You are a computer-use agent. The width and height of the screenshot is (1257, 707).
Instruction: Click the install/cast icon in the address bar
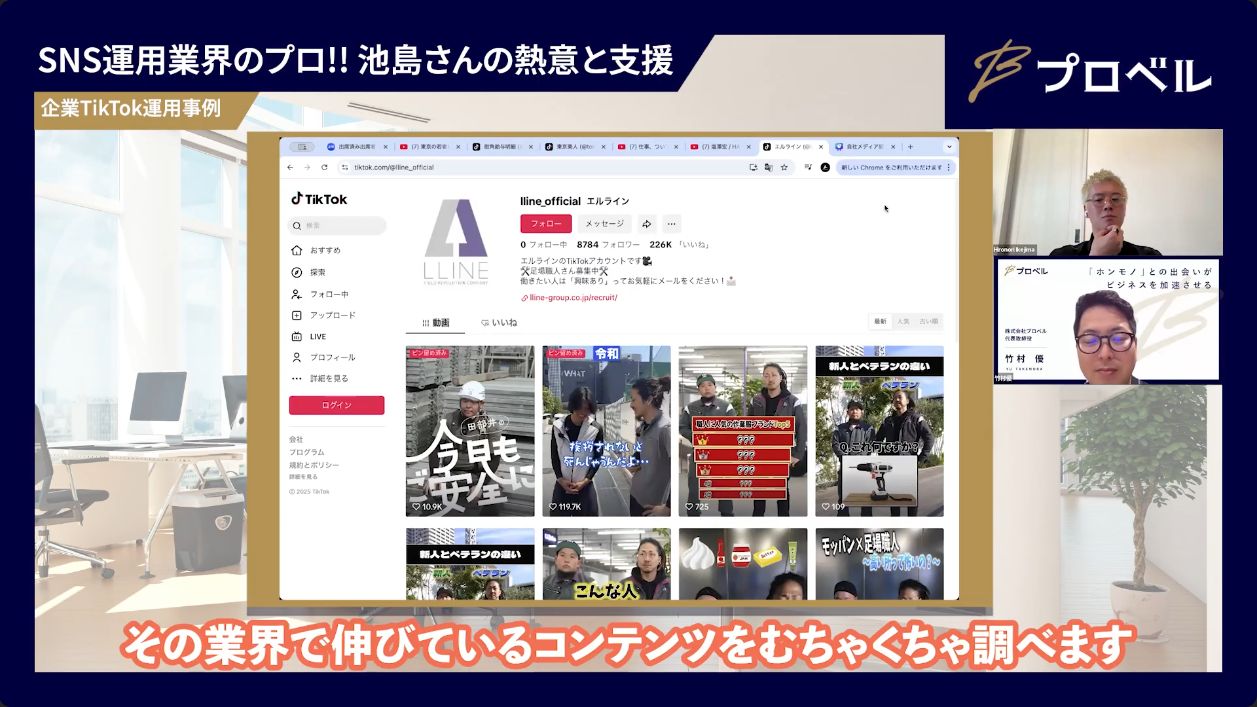pyautogui.click(x=752, y=167)
